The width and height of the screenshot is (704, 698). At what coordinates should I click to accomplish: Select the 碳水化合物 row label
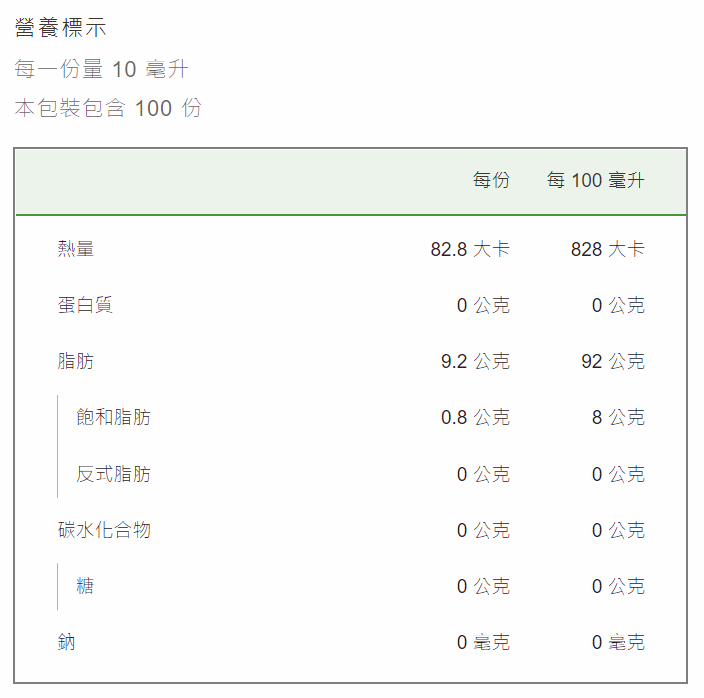(x=104, y=530)
